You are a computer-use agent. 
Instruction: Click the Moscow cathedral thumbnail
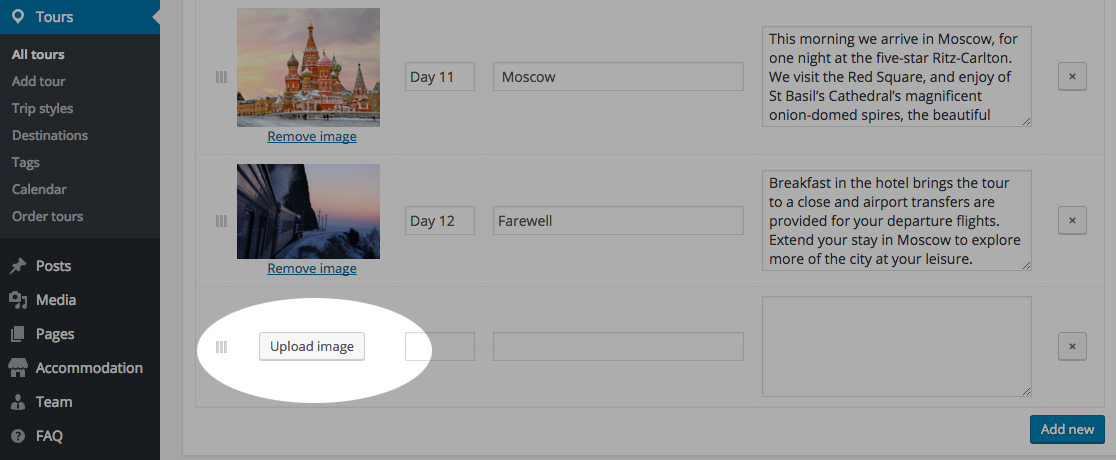point(308,67)
